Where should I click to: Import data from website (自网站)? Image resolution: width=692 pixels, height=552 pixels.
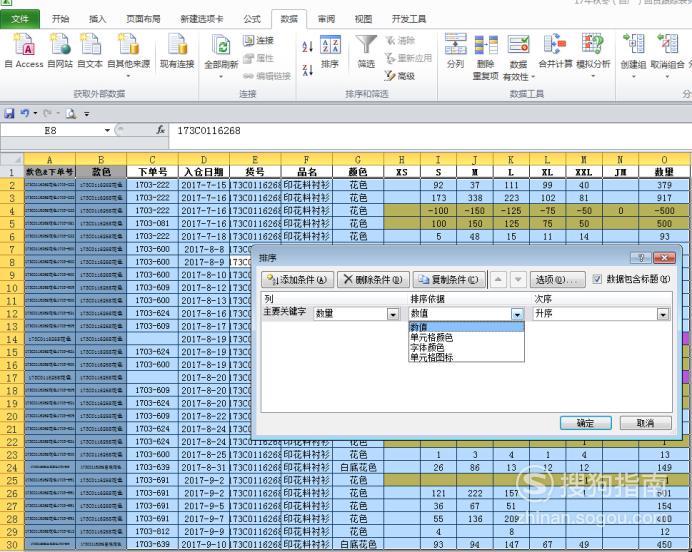tap(60, 50)
